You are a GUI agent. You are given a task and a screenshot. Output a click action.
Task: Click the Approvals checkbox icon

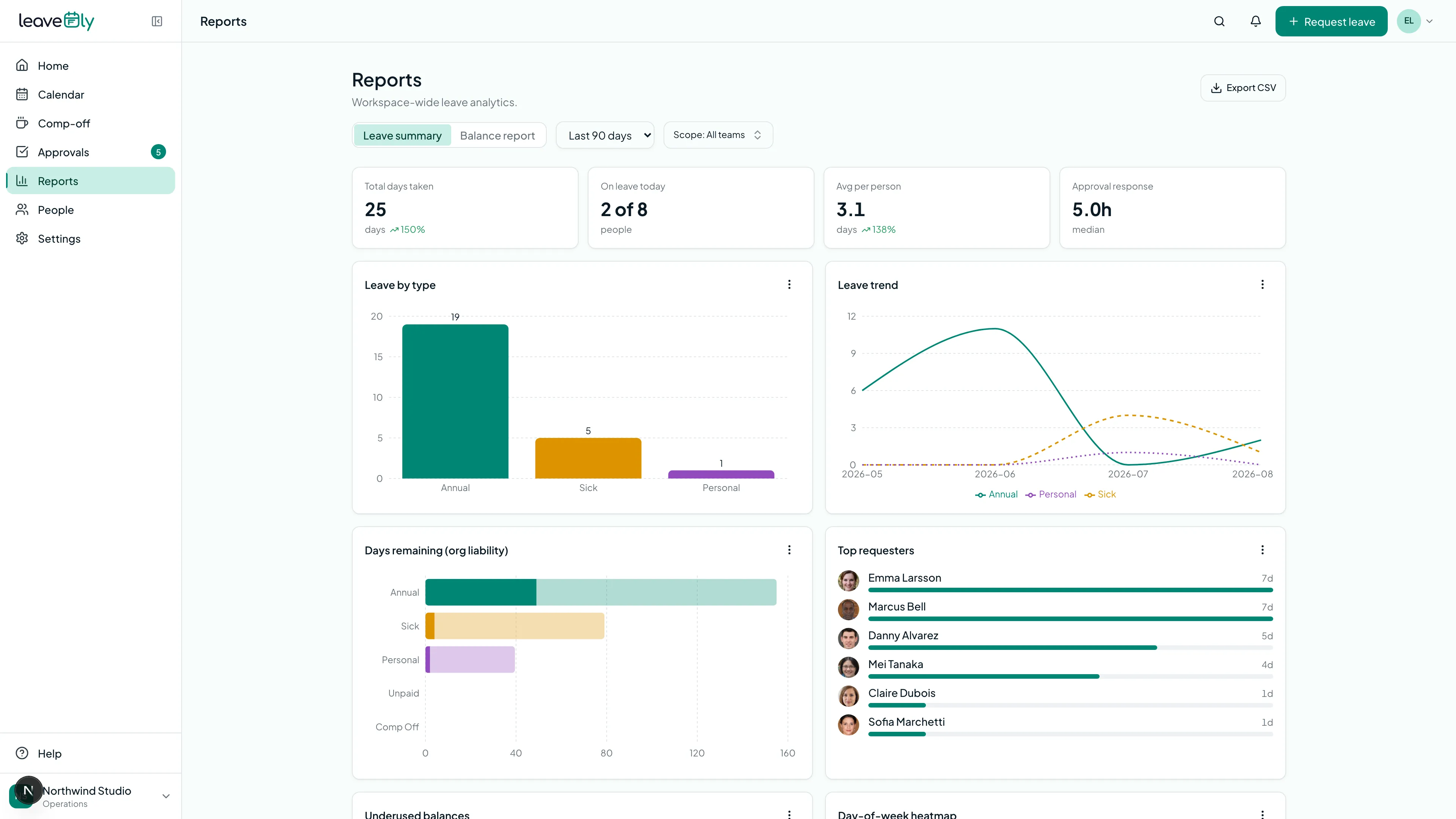click(22, 152)
